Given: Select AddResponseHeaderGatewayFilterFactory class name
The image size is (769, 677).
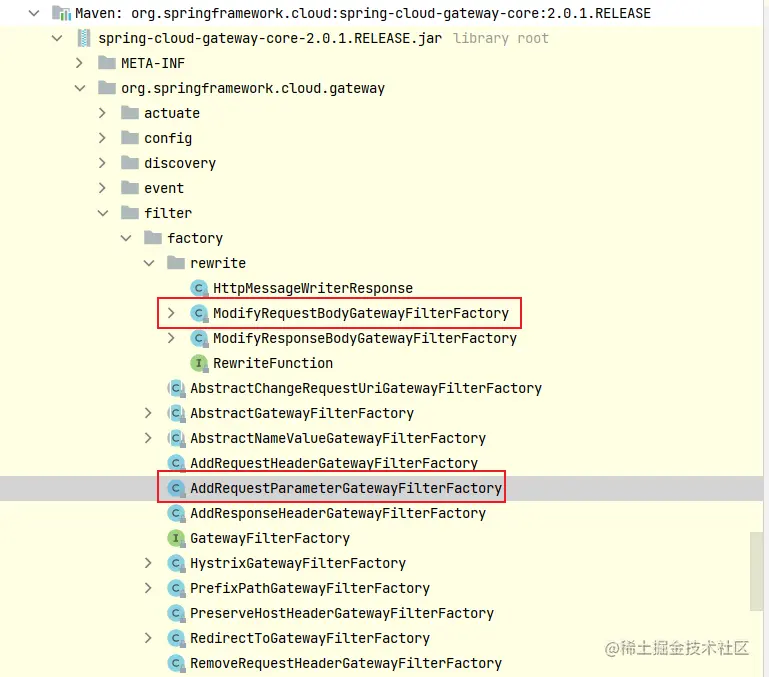Looking at the screenshot, I should click(338, 513).
